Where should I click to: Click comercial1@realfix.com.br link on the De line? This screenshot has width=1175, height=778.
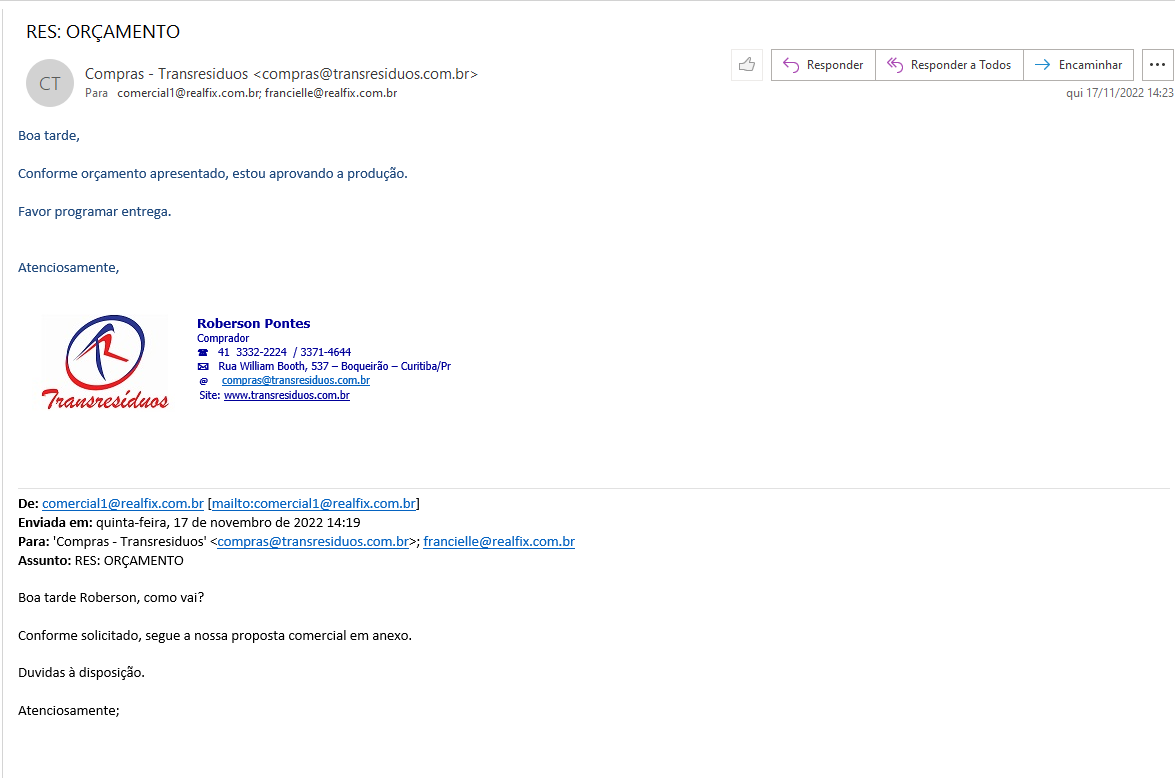click(123, 504)
